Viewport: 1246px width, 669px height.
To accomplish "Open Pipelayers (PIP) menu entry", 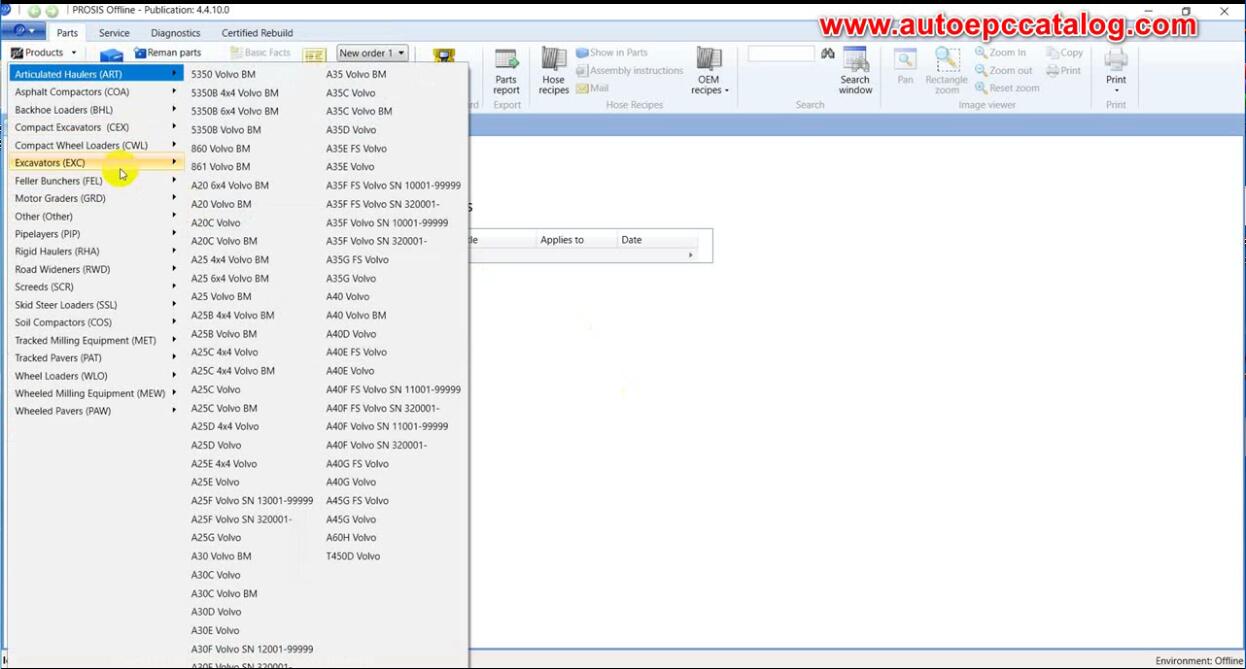I will [96, 234].
